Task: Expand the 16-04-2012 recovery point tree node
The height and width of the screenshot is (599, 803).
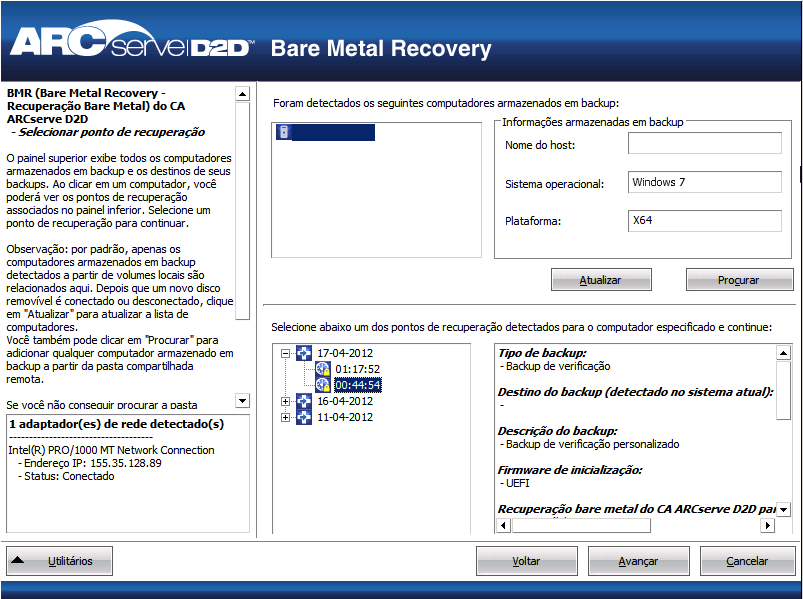Action: tap(287, 401)
